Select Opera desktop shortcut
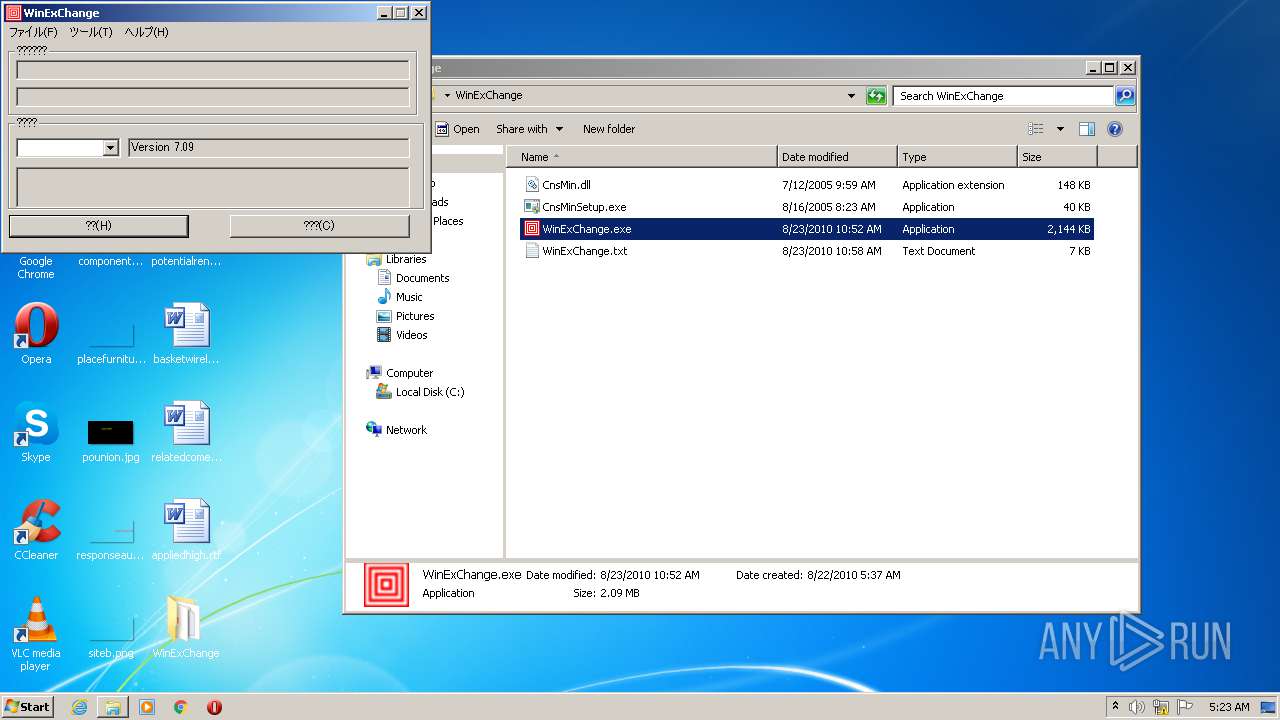Image resolution: width=1280 pixels, height=720 pixels. [36, 334]
